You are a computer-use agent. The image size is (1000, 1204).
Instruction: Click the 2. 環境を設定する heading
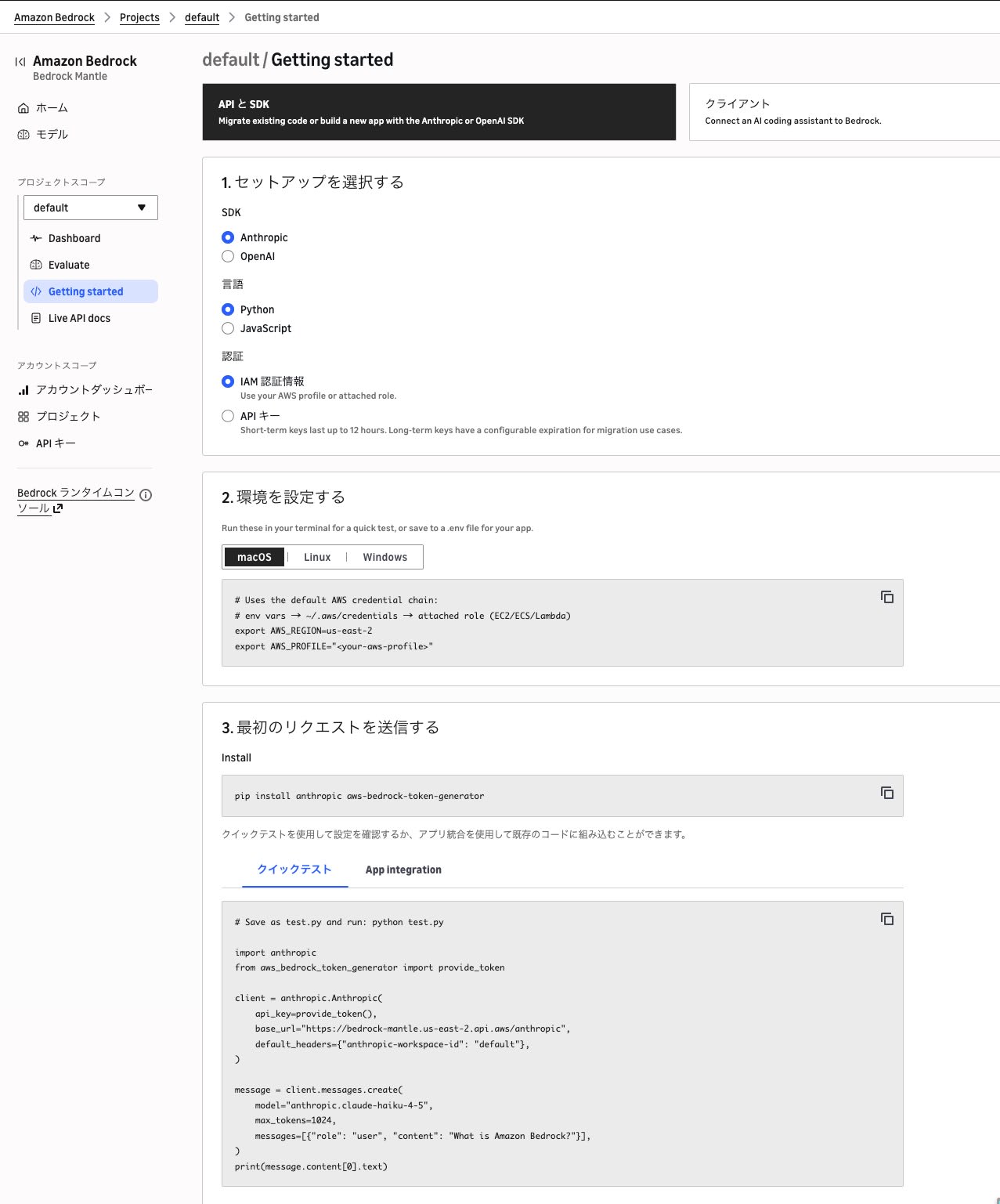pyautogui.click(x=283, y=497)
